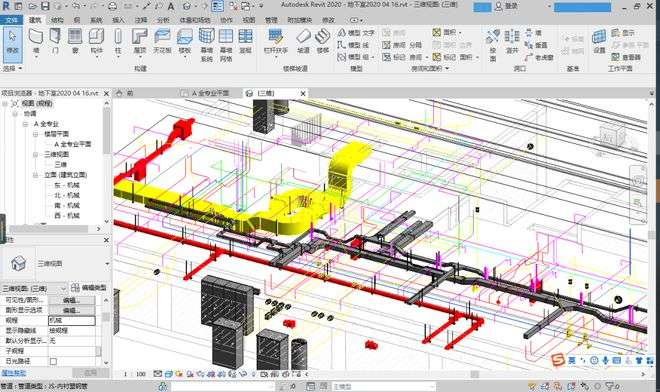Select the 东 - 机械 elevation in browser
This screenshot has width=660, height=392.
67,185
